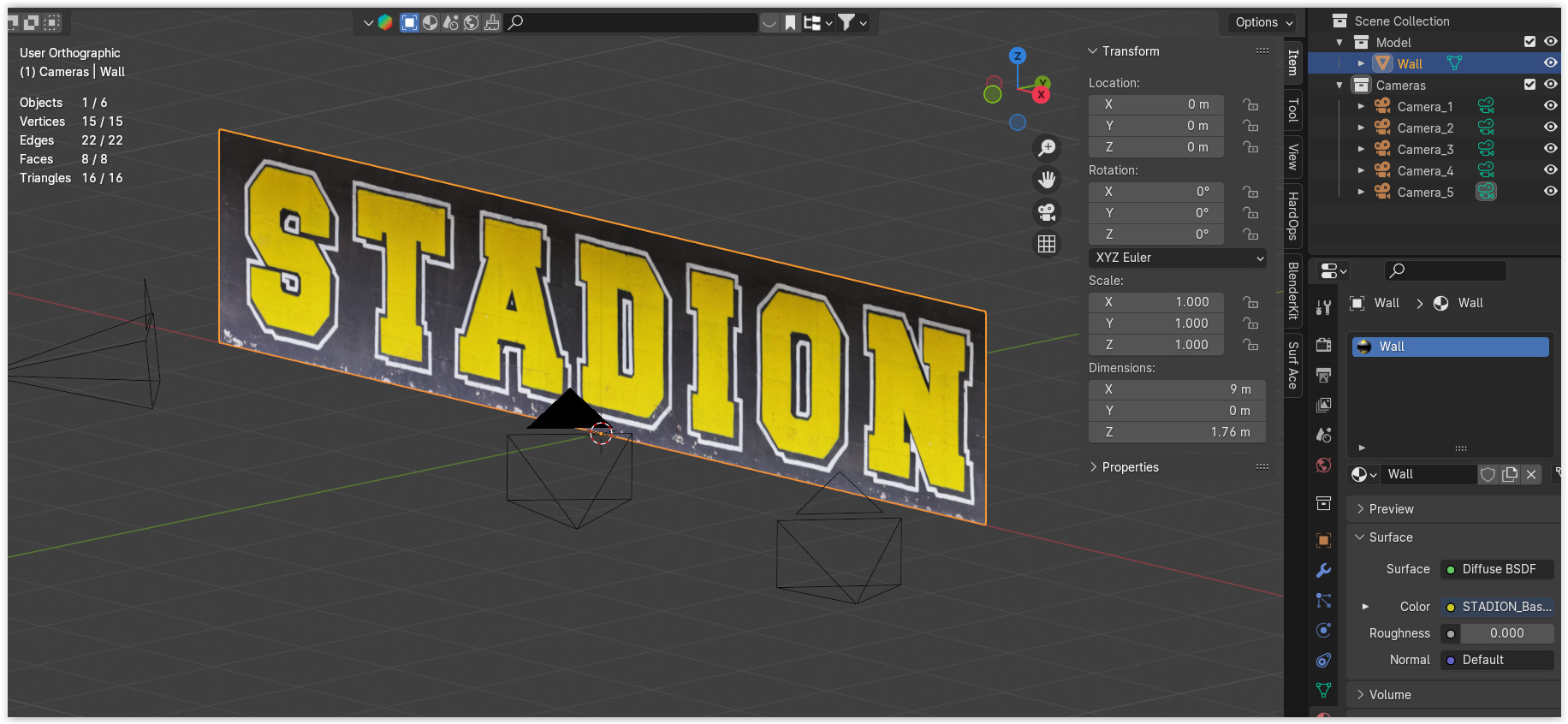
Task: Hide Camera_1 in viewport
Action: (x=1550, y=106)
